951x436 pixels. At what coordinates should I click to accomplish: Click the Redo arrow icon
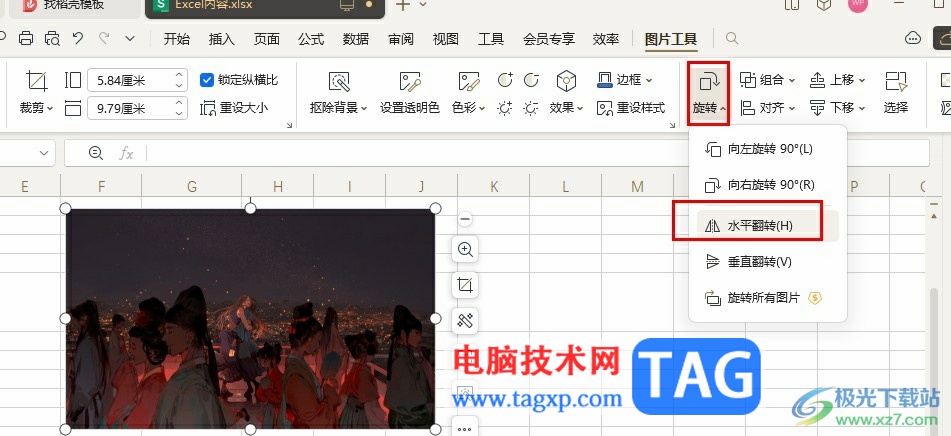point(104,39)
